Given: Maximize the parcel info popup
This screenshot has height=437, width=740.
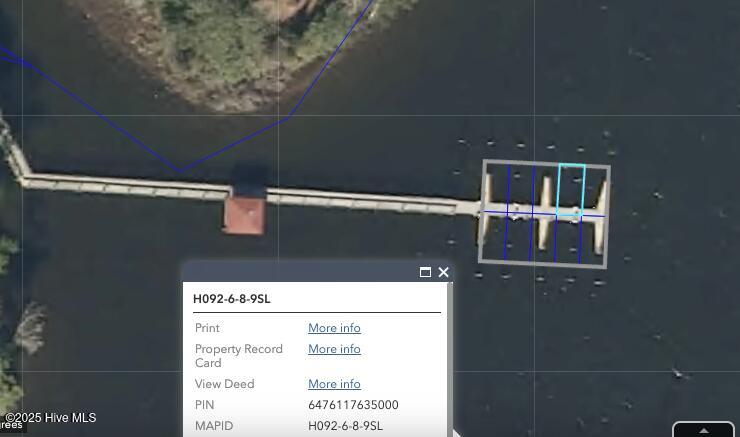Looking at the screenshot, I should (x=425, y=272).
